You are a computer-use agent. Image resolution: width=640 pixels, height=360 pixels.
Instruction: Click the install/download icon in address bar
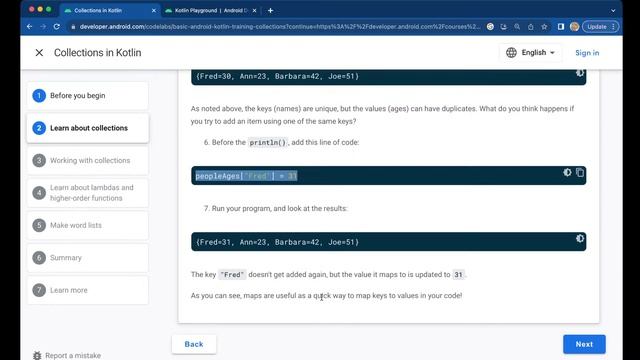pyautogui.click(x=504, y=27)
